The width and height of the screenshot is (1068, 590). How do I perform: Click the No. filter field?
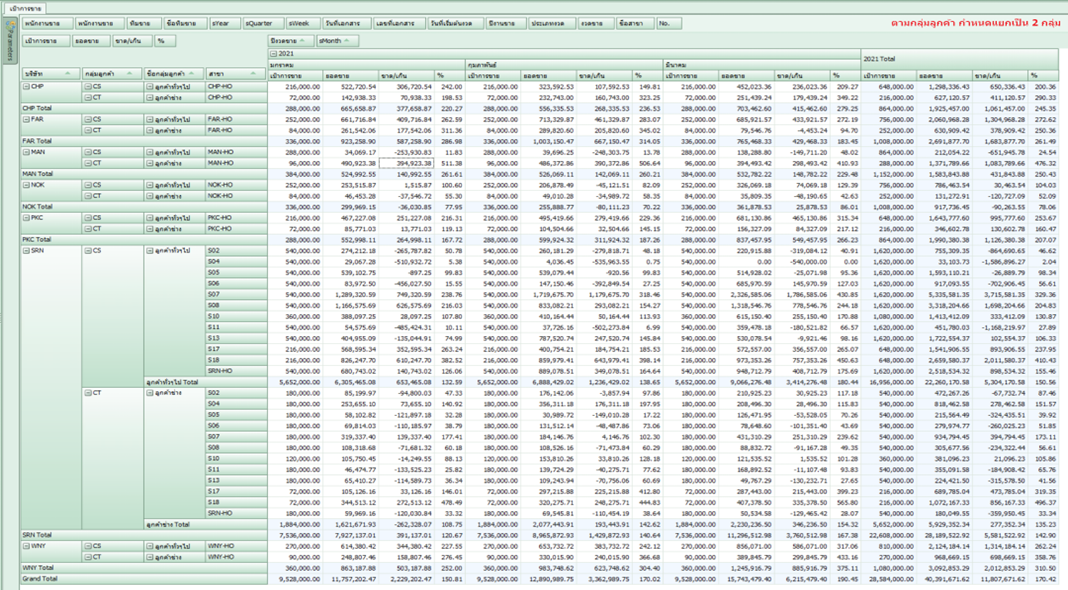click(665, 23)
